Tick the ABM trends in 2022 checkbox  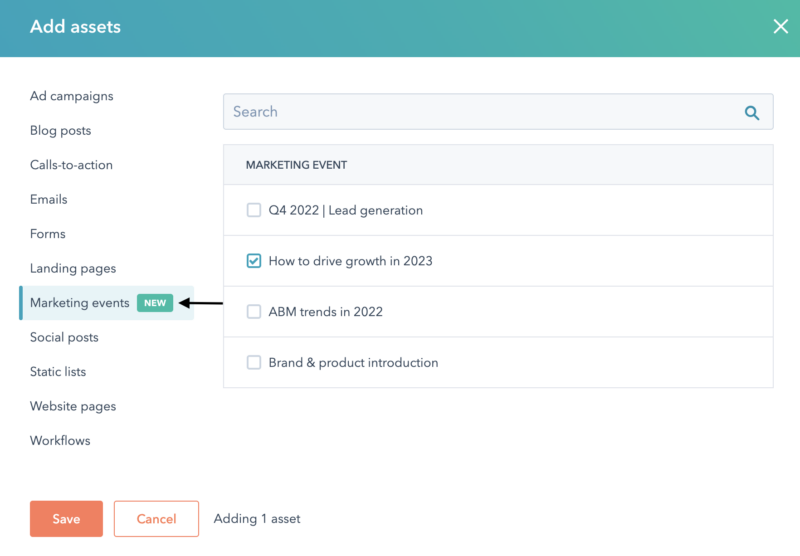(x=254, y=312)
